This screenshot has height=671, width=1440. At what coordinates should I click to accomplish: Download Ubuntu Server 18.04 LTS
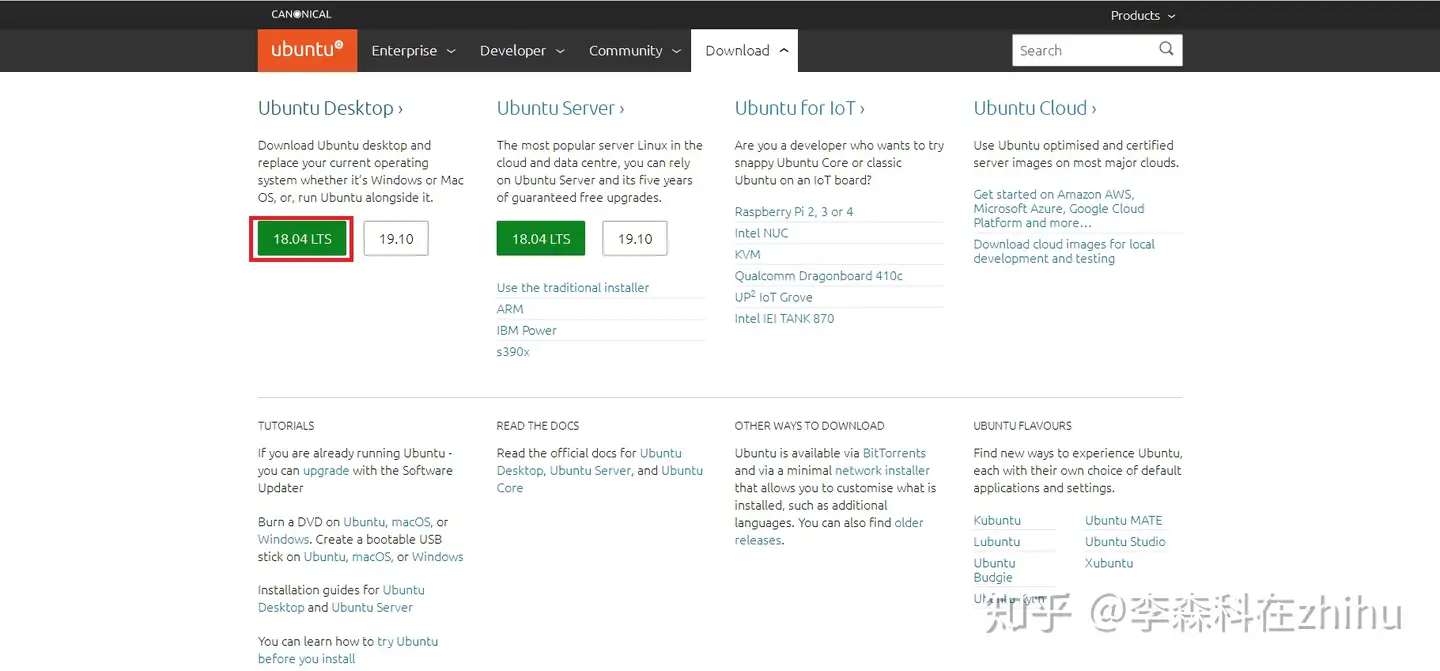[x=541, y=239]
